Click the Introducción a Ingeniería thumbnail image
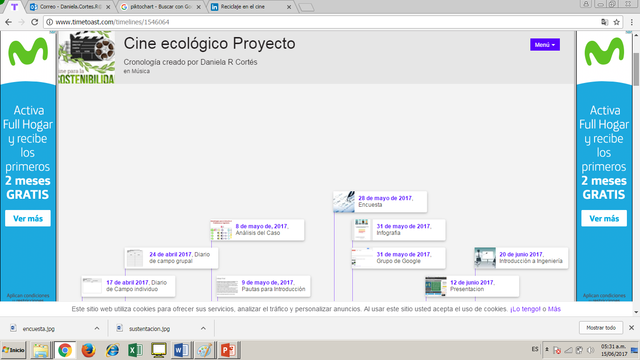Image resolution: width=640 pixels, height=360 pixels. [x=485, y=258]
